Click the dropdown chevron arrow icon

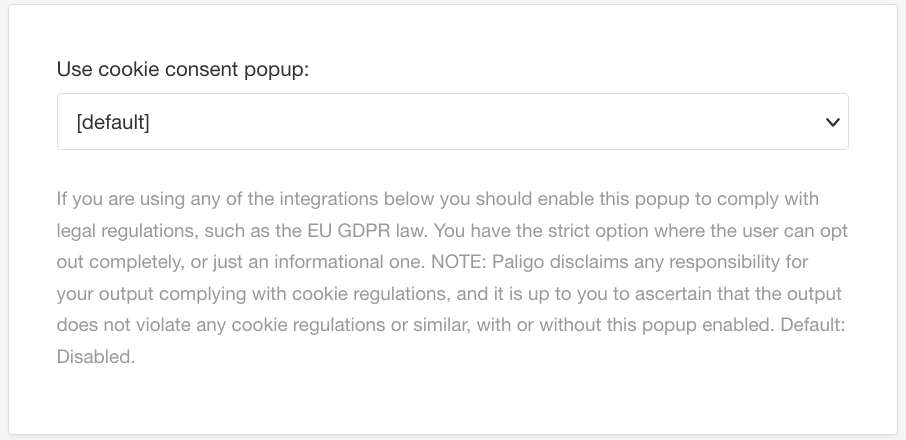[831, 122]
